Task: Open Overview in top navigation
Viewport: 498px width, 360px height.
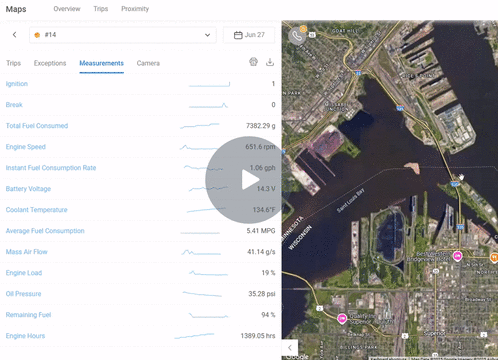Action: click(67, 9)
